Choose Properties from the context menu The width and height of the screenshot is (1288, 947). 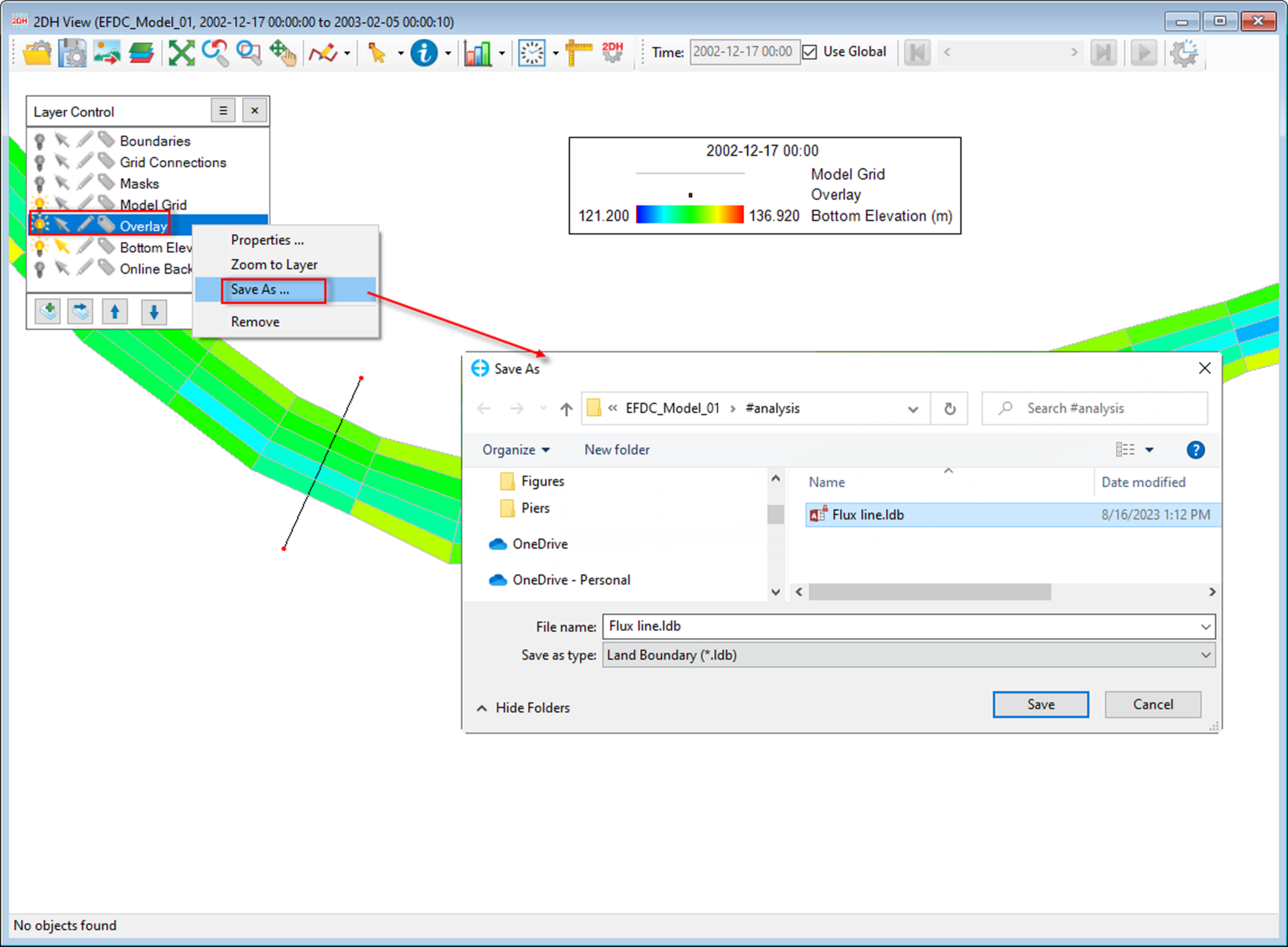click(x=266, y=239)
